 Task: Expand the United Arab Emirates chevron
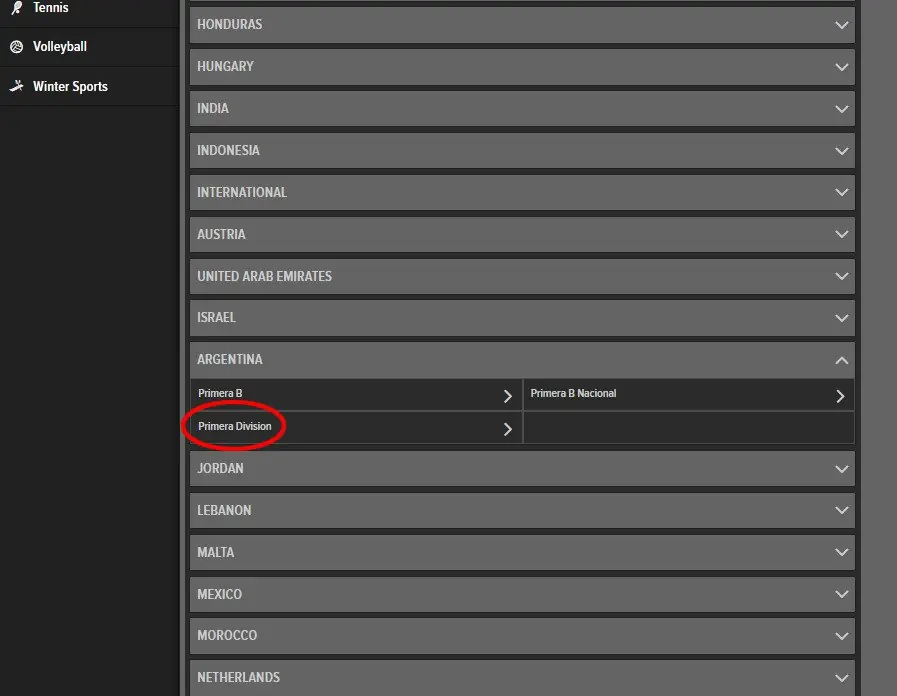pos(842,276)
